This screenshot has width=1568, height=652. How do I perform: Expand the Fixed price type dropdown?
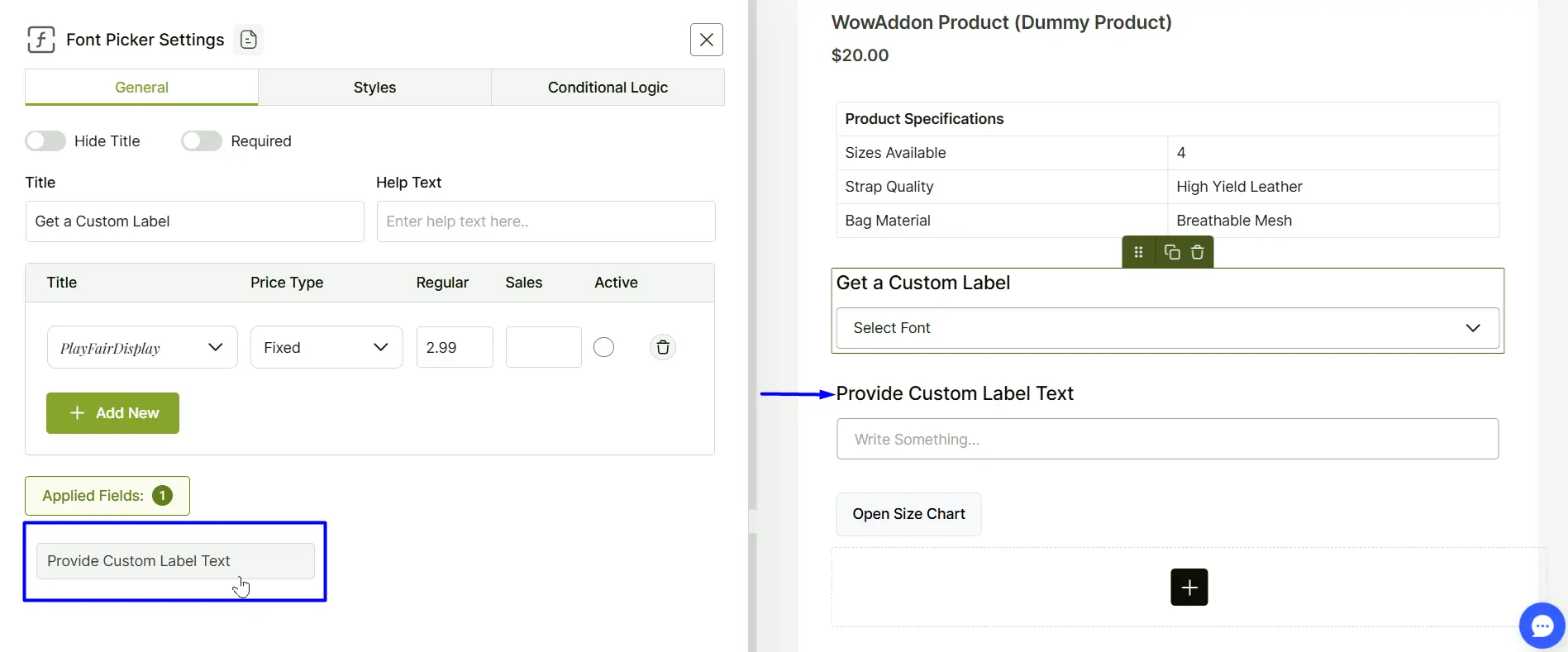[326, 347]
